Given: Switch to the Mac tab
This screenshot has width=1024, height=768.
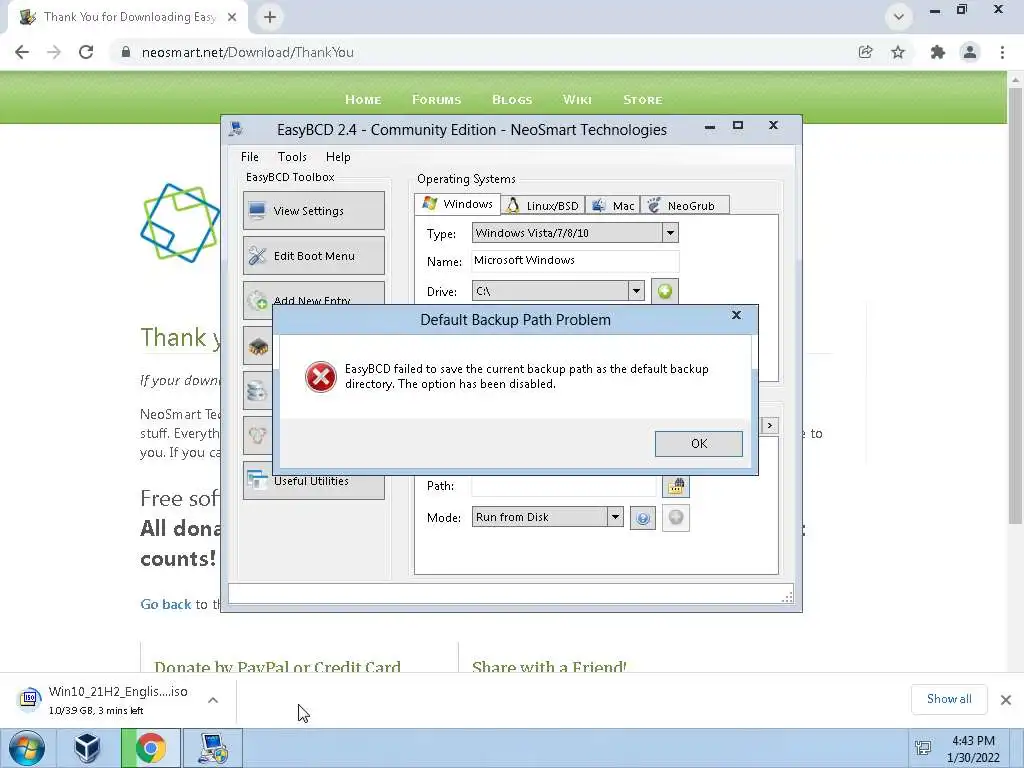Looking at the screenshot, I should pyautogui.click(x=613, y=206).
